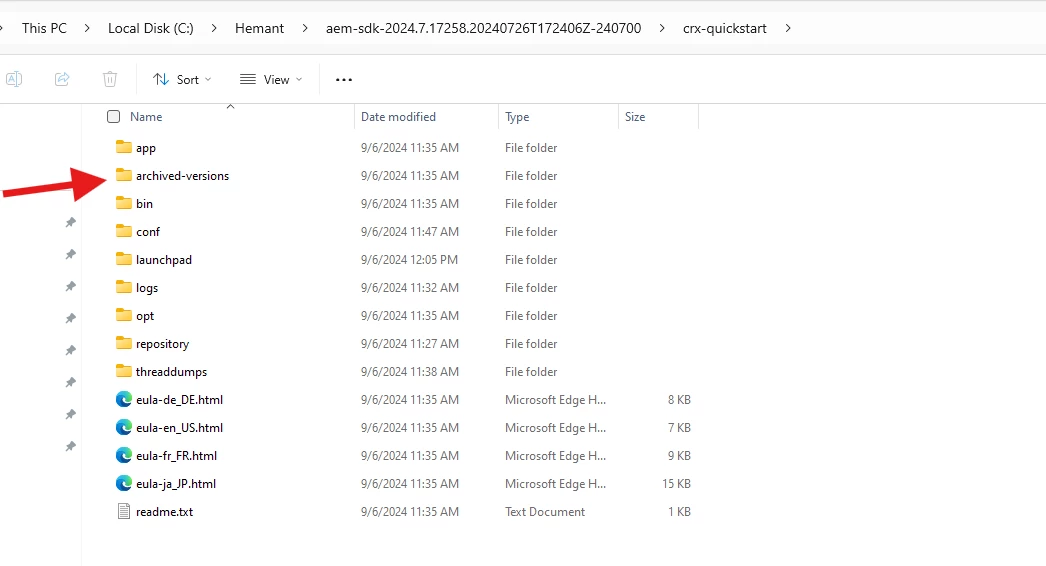
Task: Click the pin icon beside eula-de_DE row
Action: (70, 414)
